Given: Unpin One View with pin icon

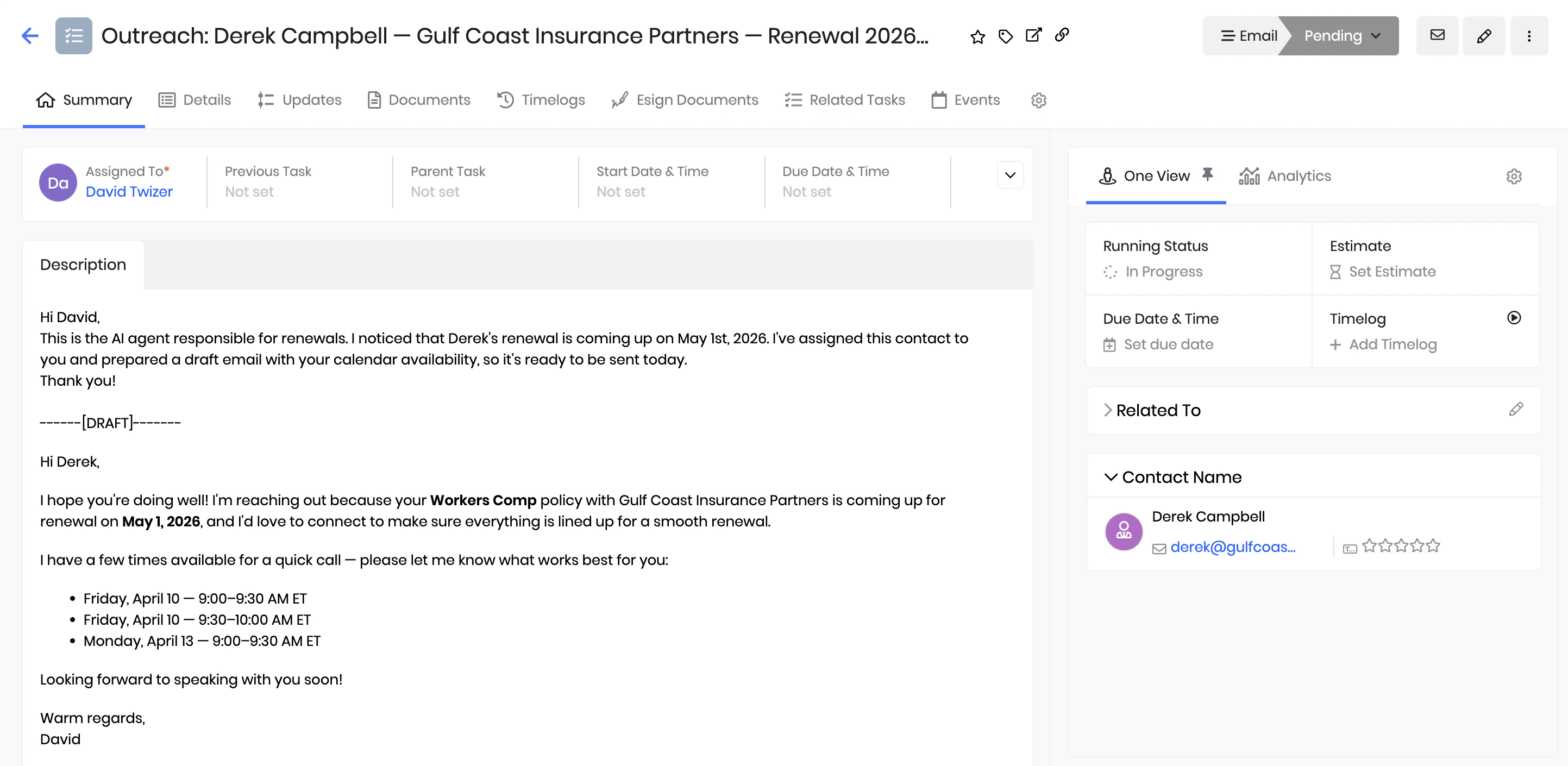Looking at the screenshot, I should point(1208,174).
